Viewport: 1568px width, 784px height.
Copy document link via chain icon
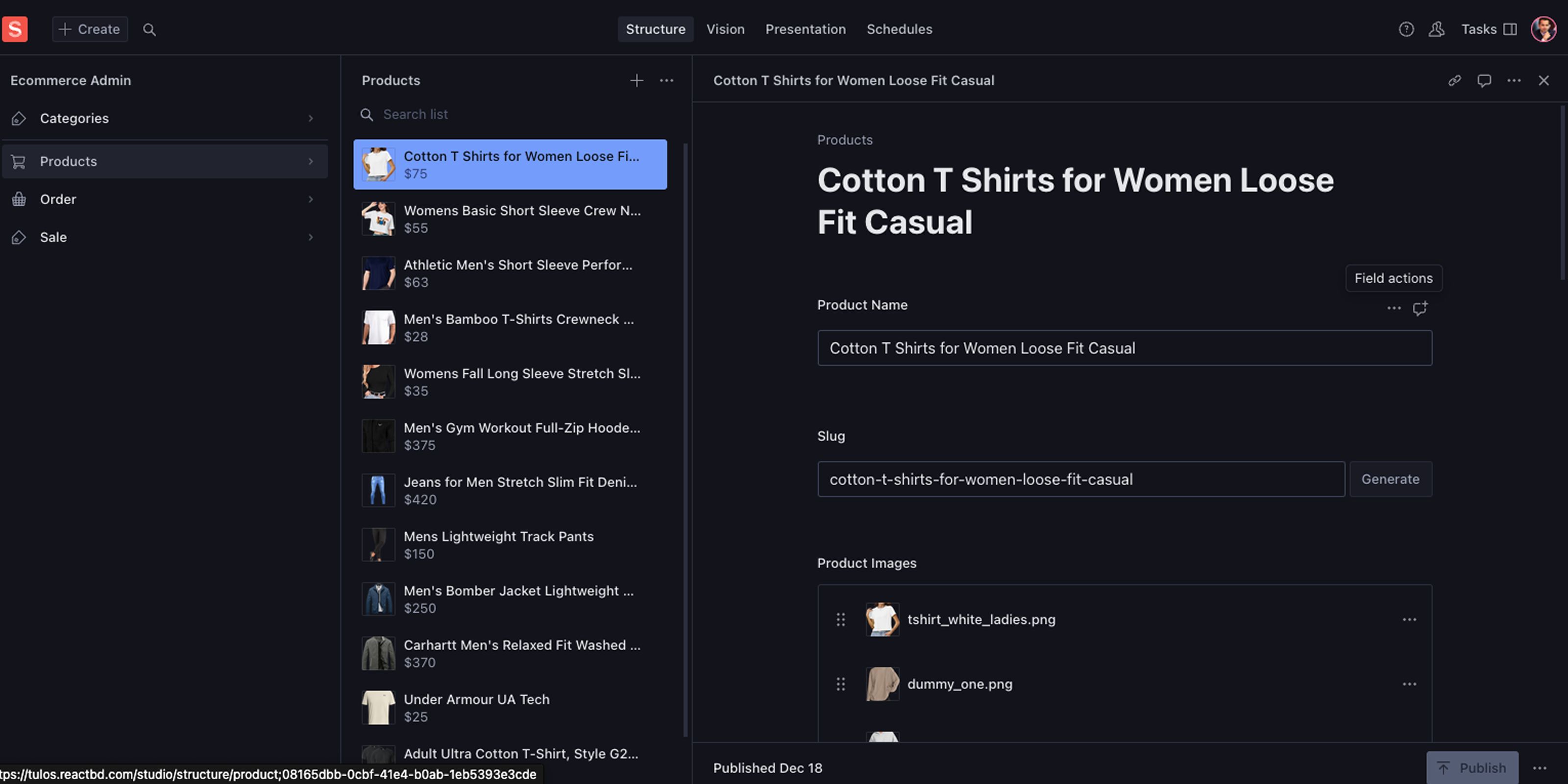point(1454,80)
